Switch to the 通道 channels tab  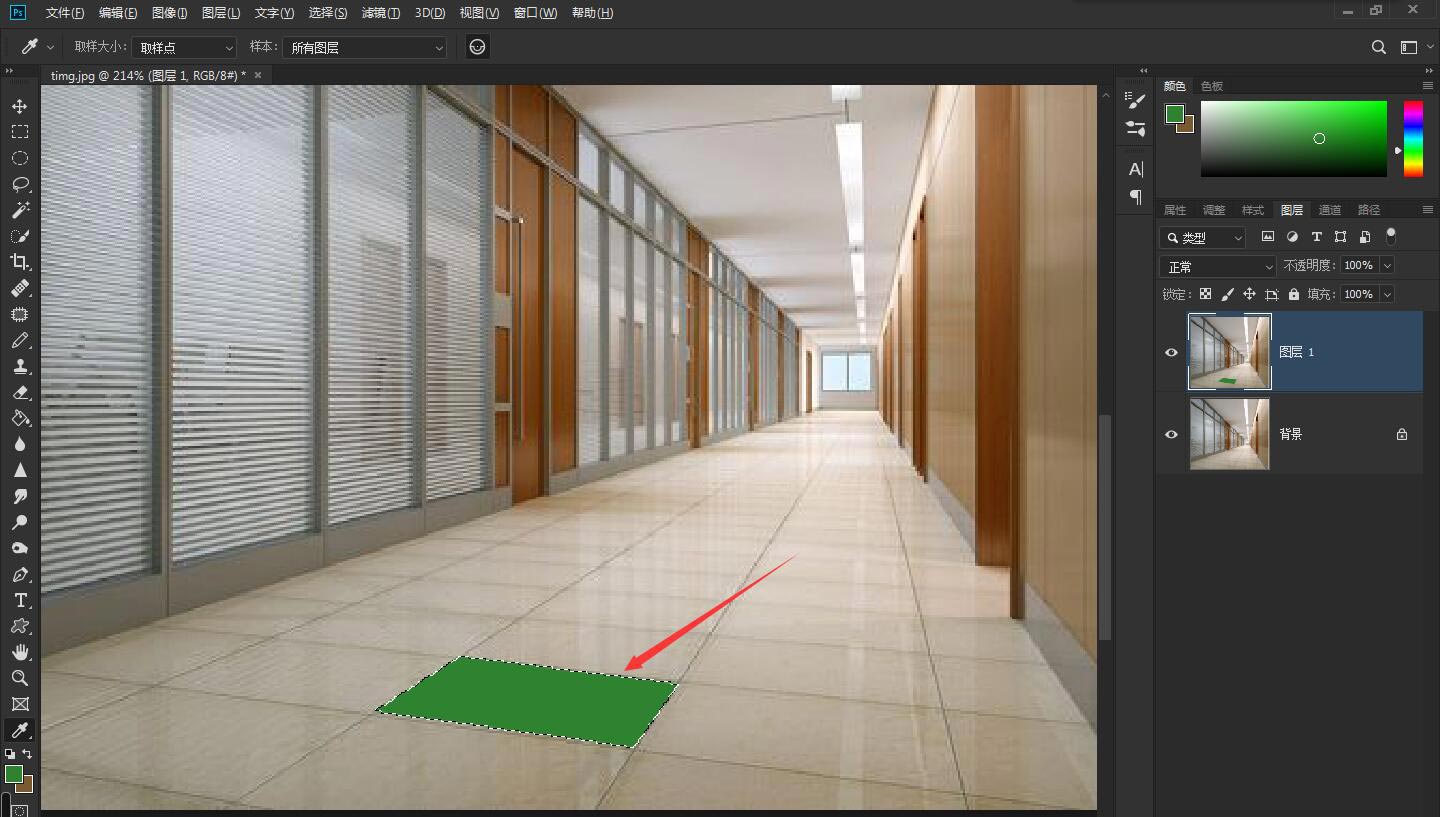click(x=1330, y=210)
